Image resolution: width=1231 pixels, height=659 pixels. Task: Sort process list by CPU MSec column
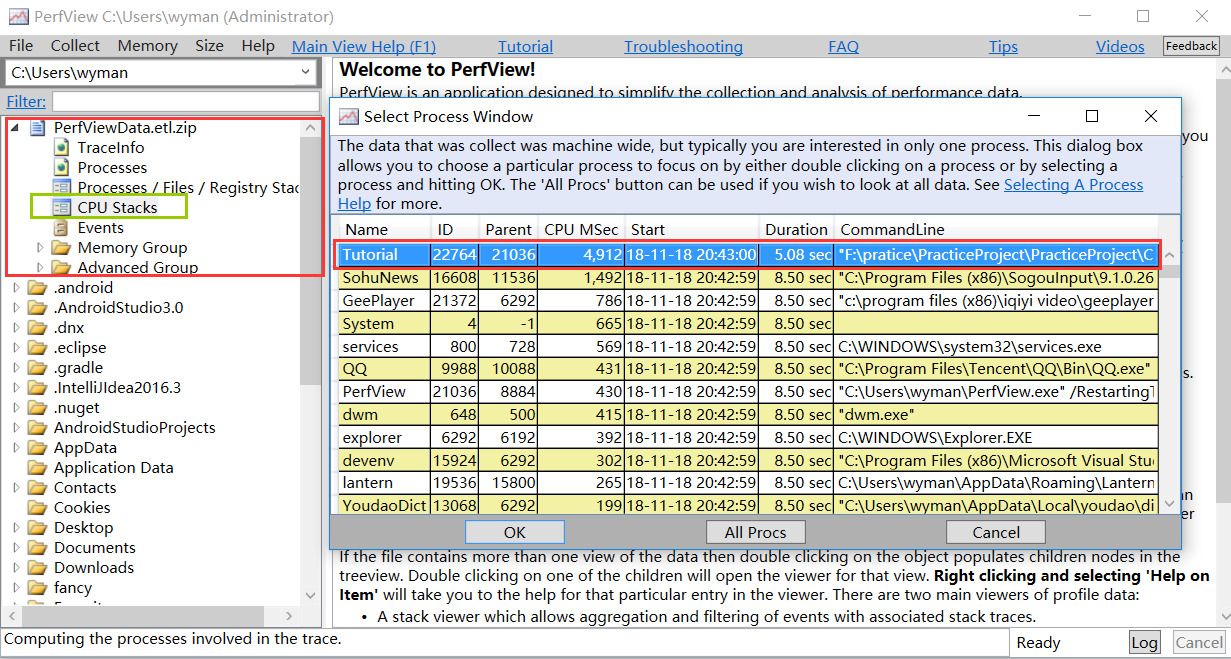[581, 229]
